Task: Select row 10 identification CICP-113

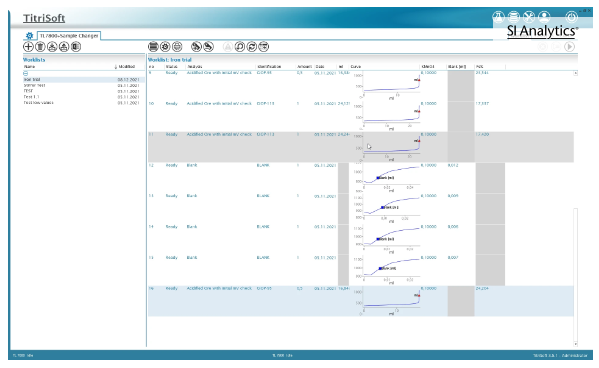Action: pos(266,104)
